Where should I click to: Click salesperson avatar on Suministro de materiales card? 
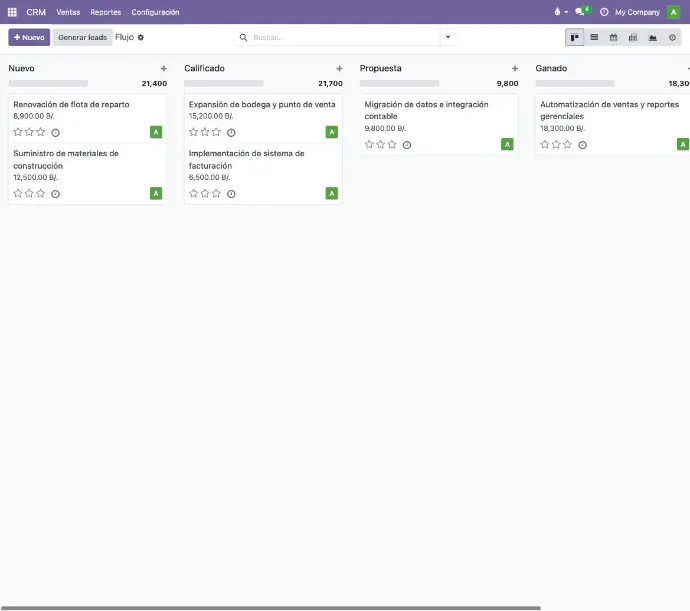point(156,193)
